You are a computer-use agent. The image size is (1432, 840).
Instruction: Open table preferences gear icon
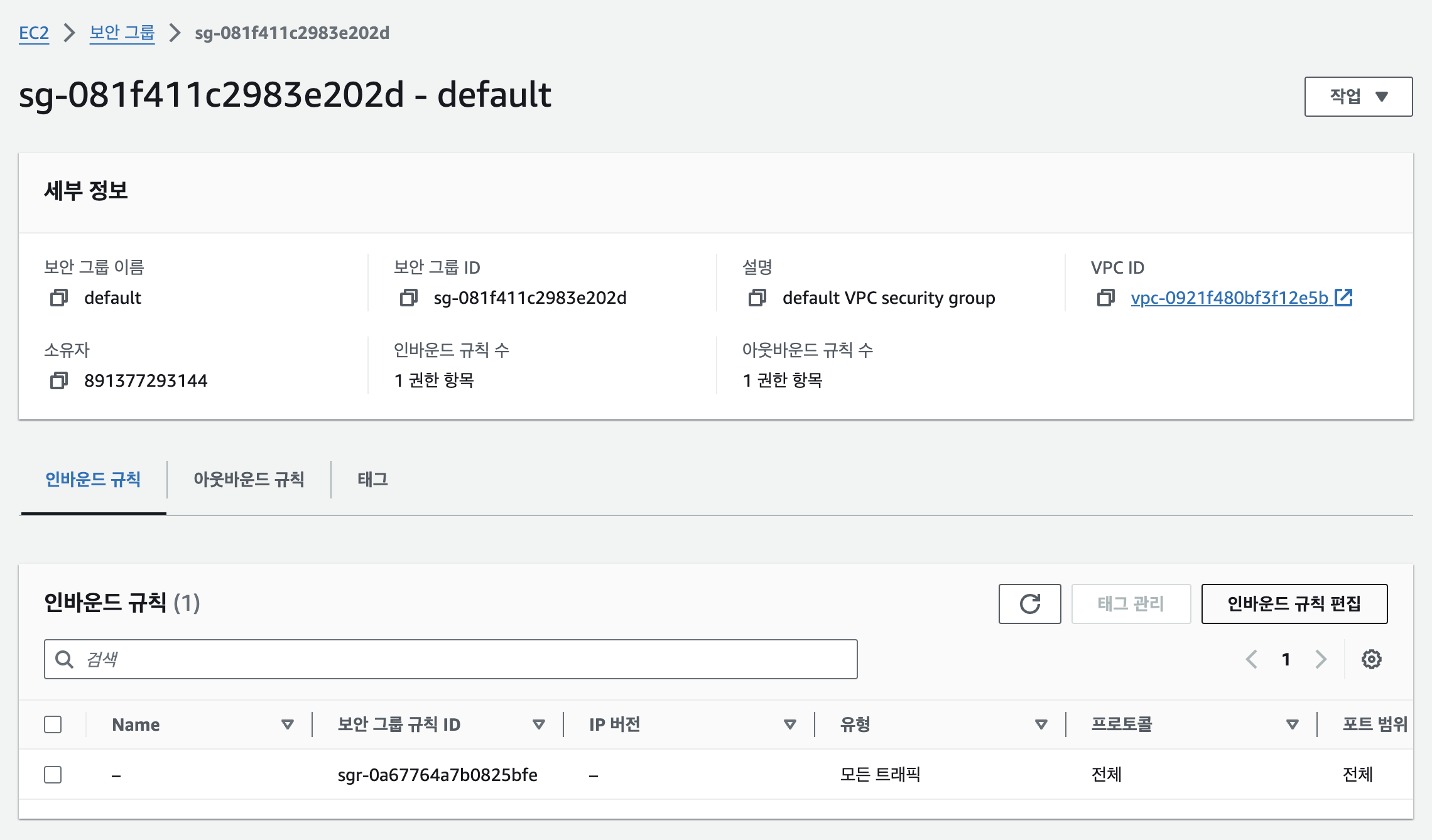(1371, 659)
